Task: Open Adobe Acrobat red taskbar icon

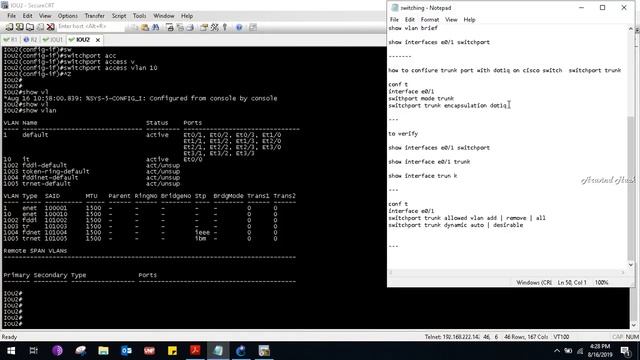Action: coord(195,351)
